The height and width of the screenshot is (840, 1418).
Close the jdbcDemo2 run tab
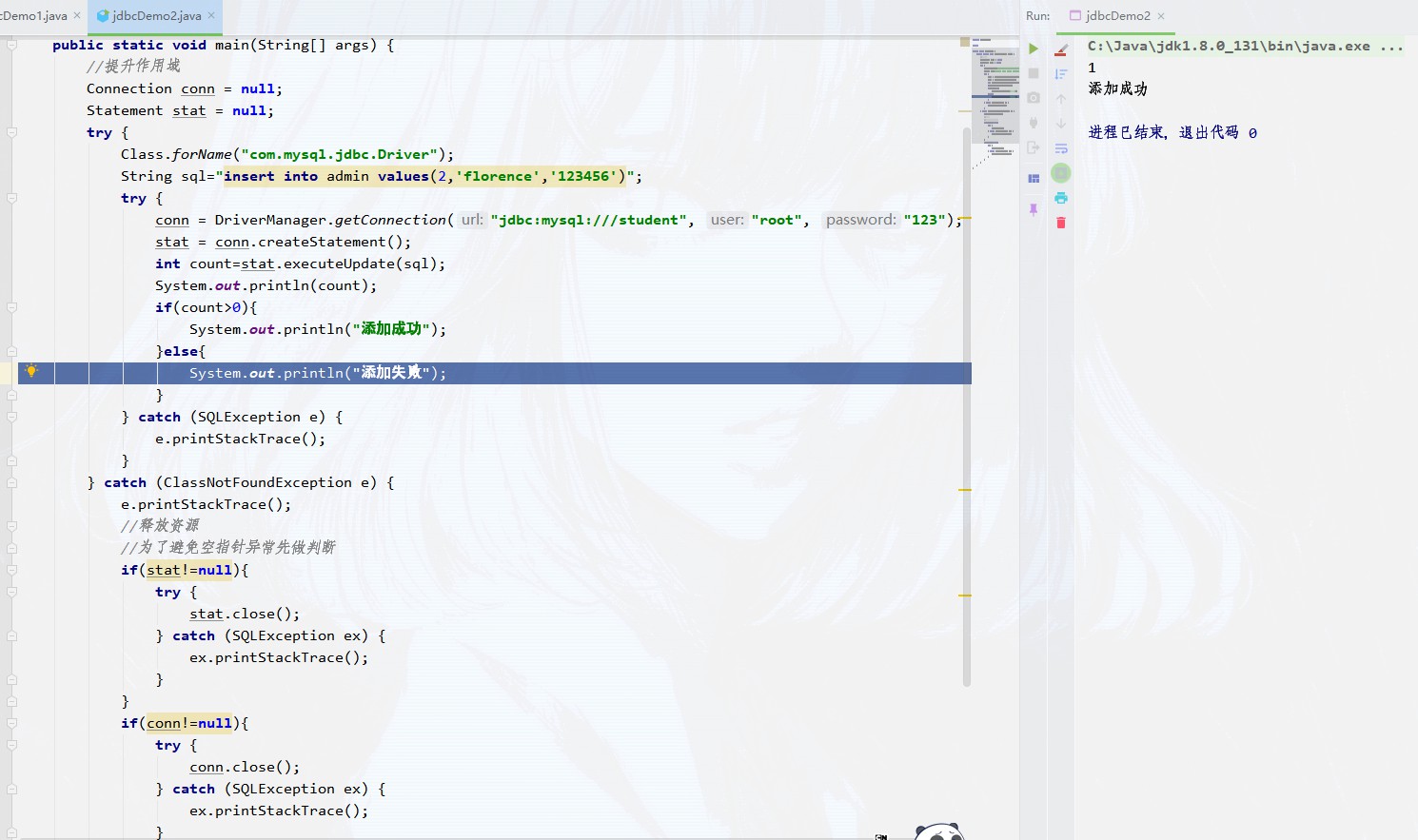1161,15
